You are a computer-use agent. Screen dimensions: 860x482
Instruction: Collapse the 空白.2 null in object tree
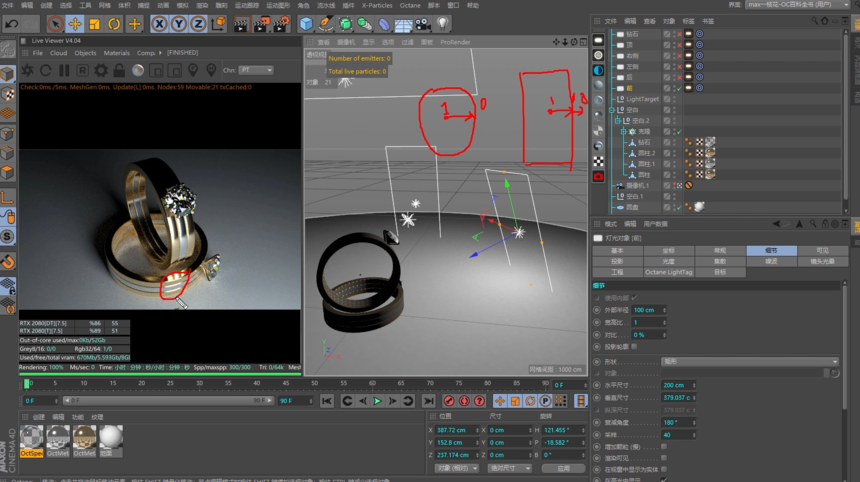(x=618, y=121)
